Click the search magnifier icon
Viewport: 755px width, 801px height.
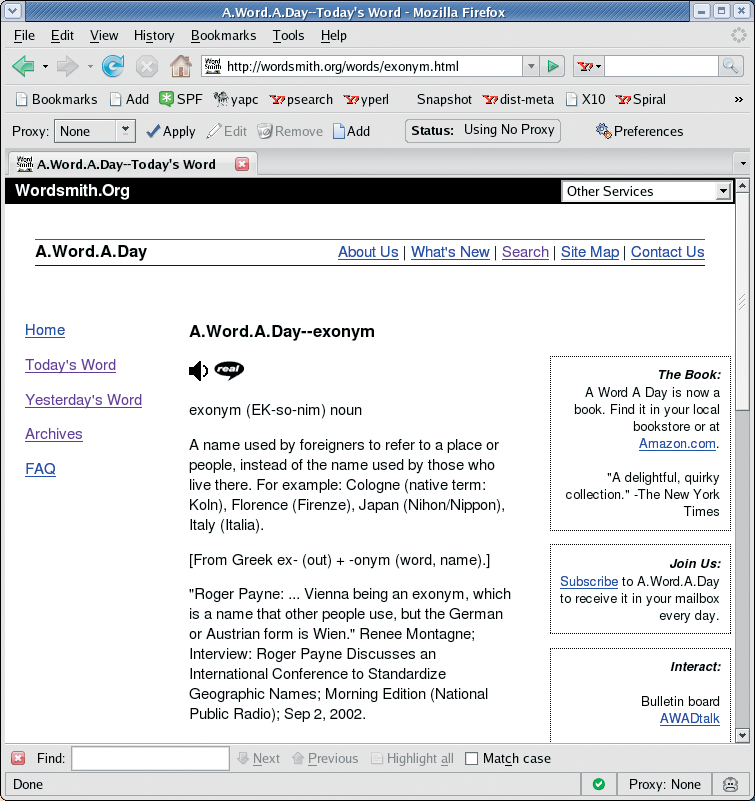[x=730, y=66]
